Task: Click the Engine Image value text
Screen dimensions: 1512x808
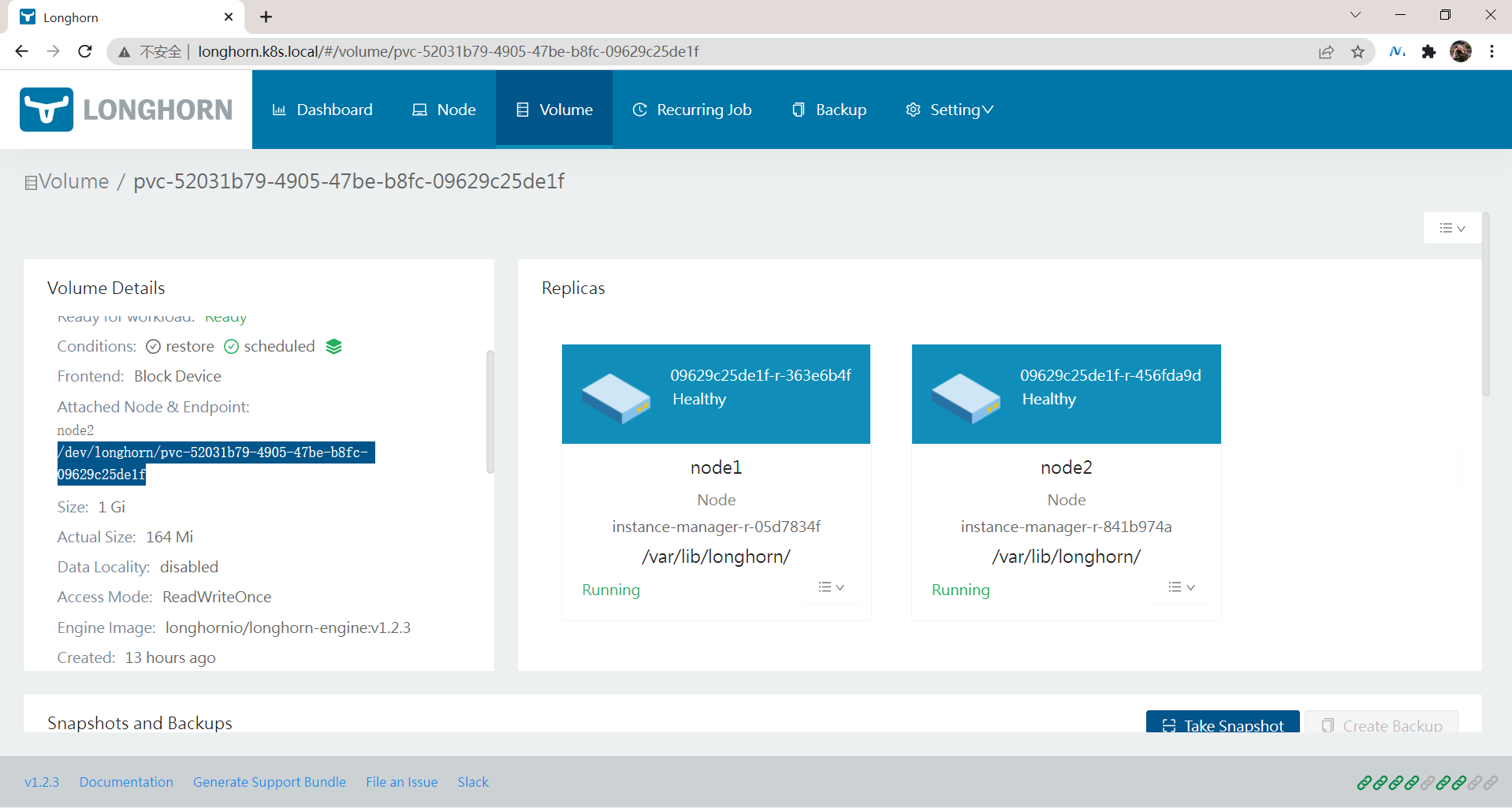Action: point(288,627)
